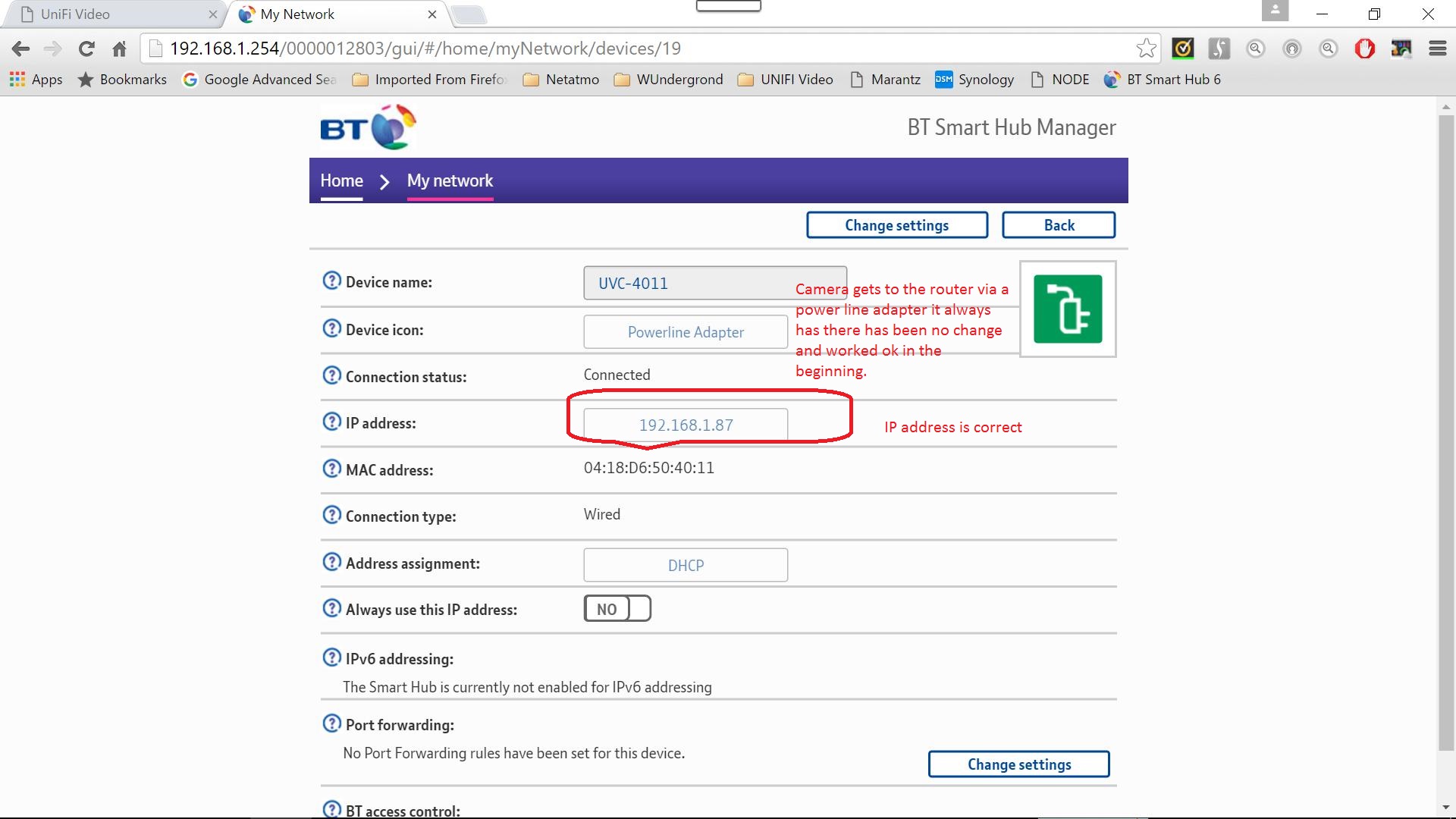Click help icon beside Connection type

331,515
